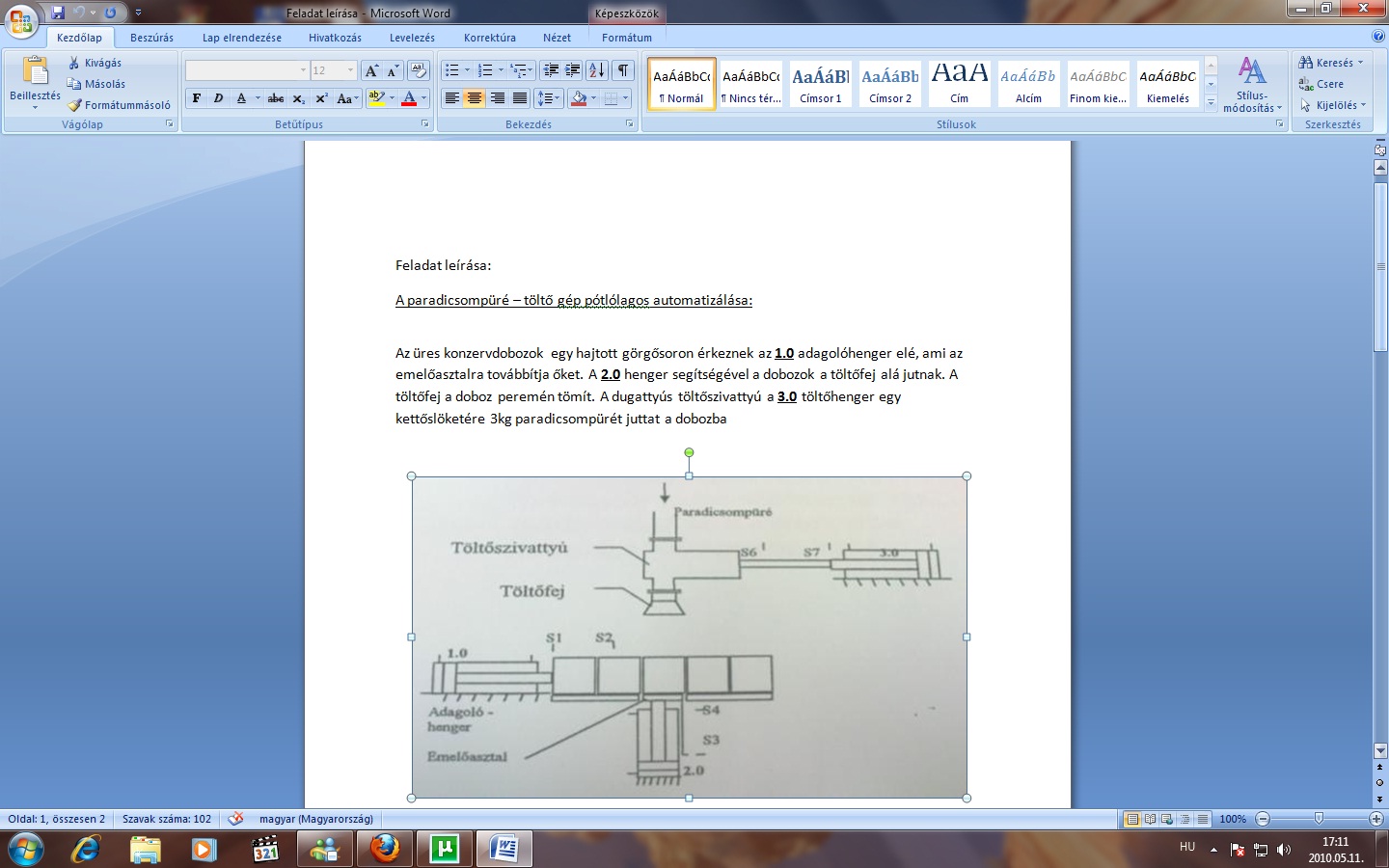Switch to the Levelezés tab
The height and width of the screenshot is (868, 1389).
point(412,38)
